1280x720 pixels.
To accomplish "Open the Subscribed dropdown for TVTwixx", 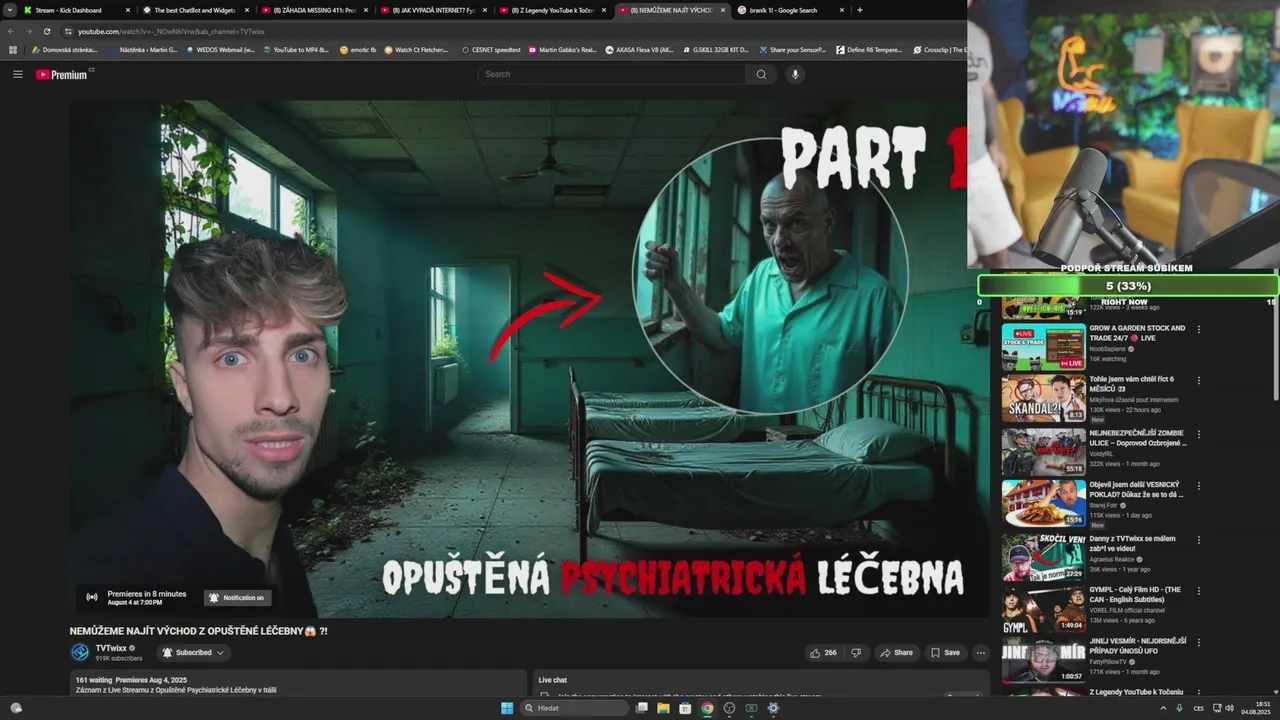I will 194,652.
